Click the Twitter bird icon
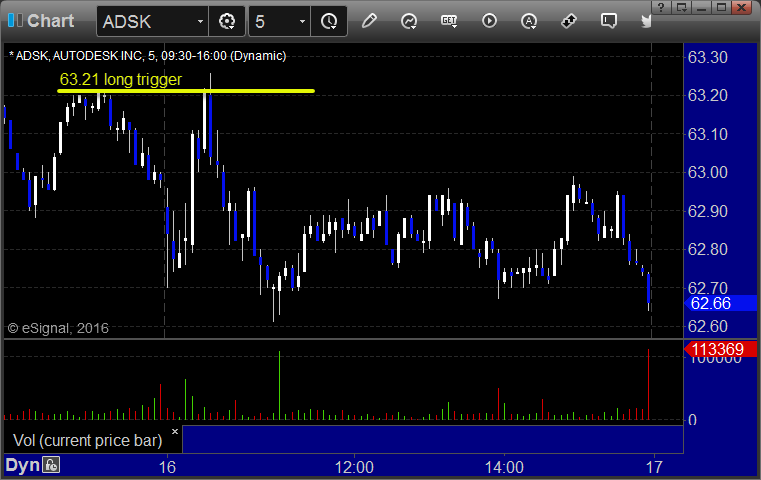This screenshot has width=761, height=480. tap(646, 21)
